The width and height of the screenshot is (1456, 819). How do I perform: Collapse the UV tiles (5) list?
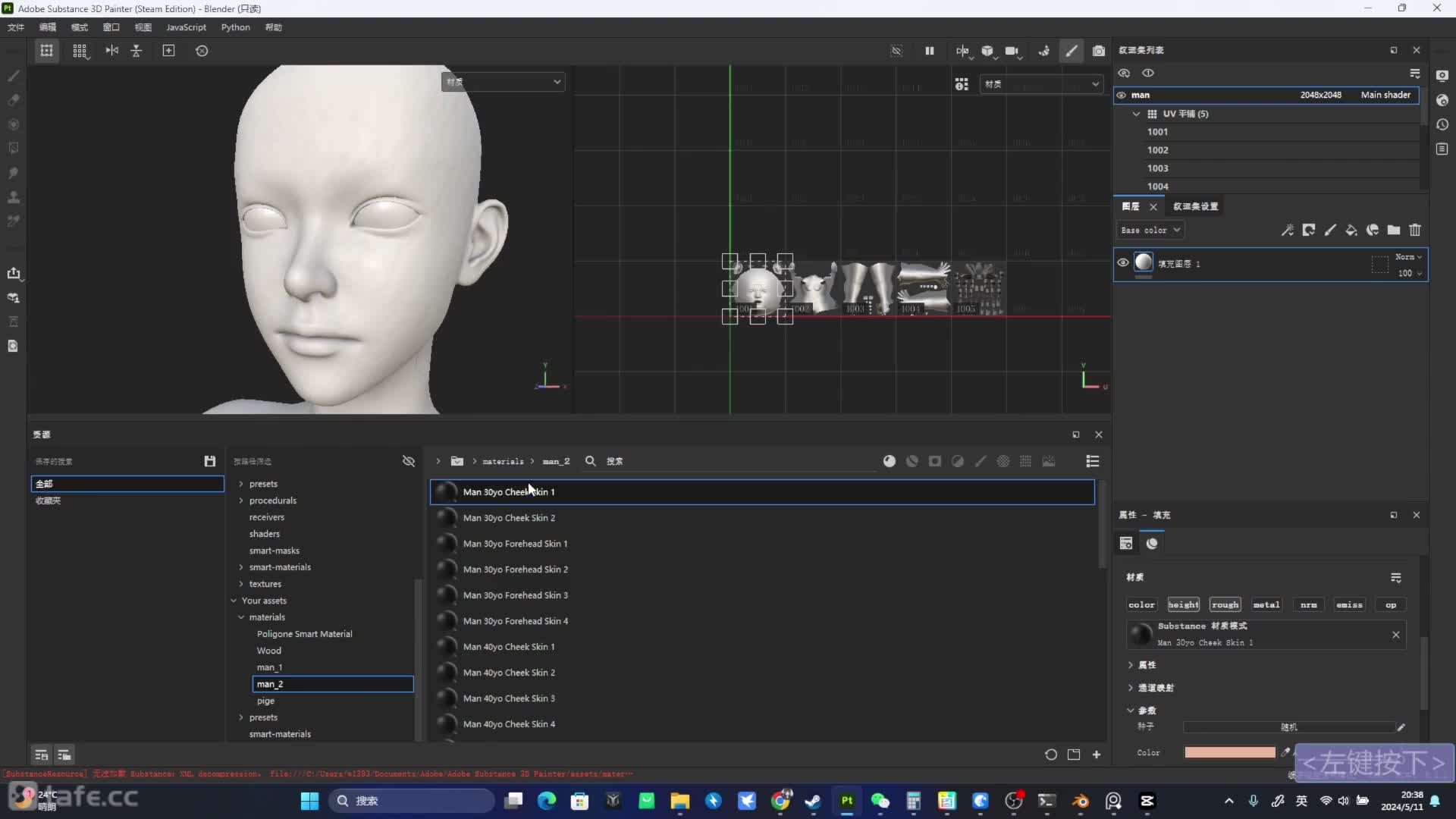point(1136,114)
